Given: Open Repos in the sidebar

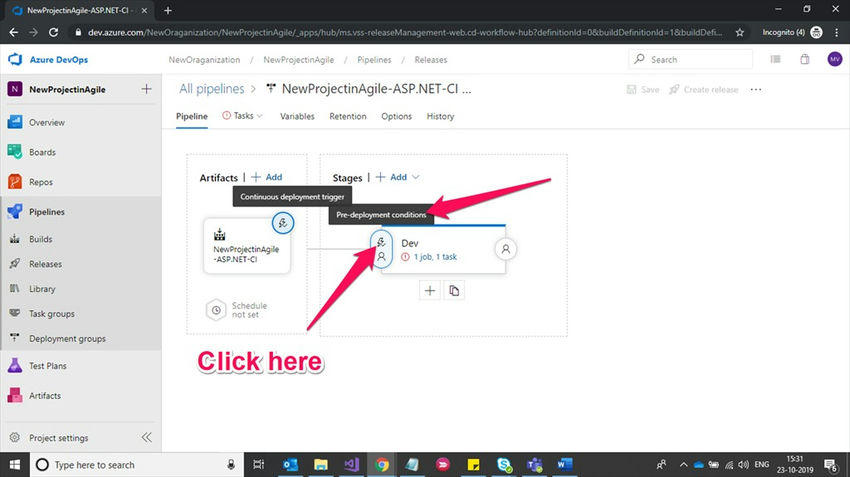Looking at the screenshot, I should [x=41, y=182].
